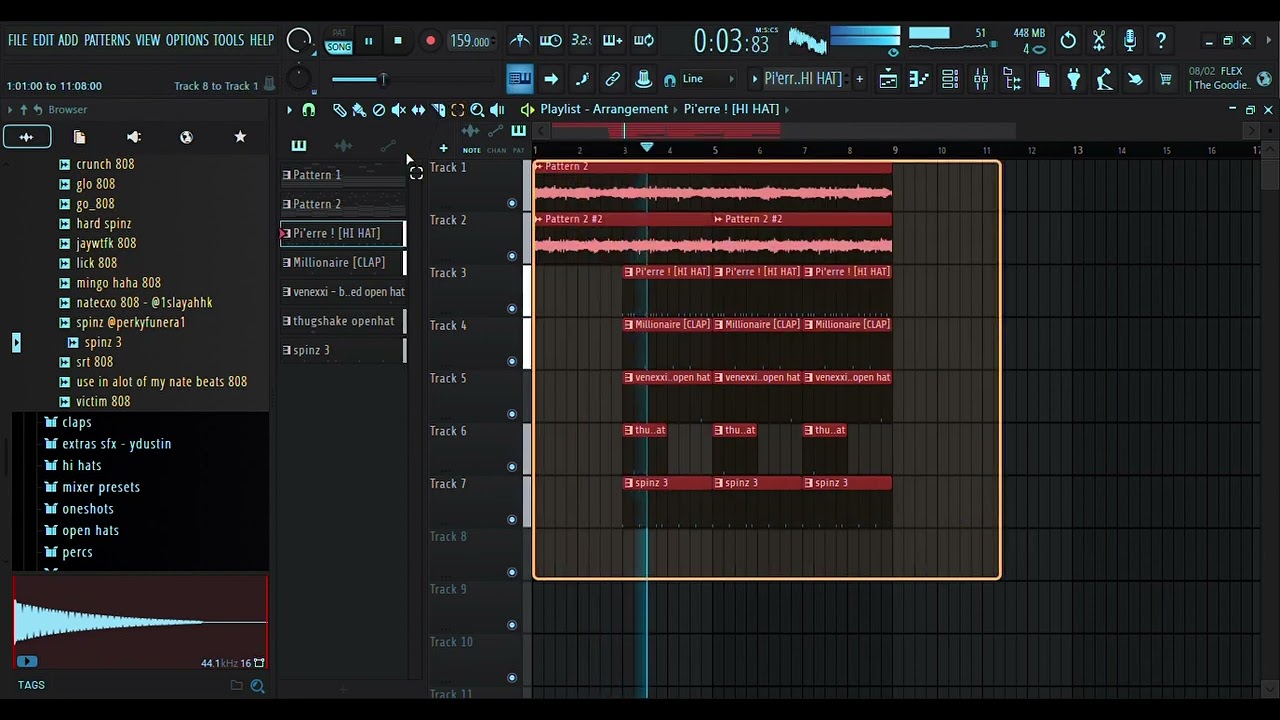Select the Mute tool in playlist toolbar

399,110
